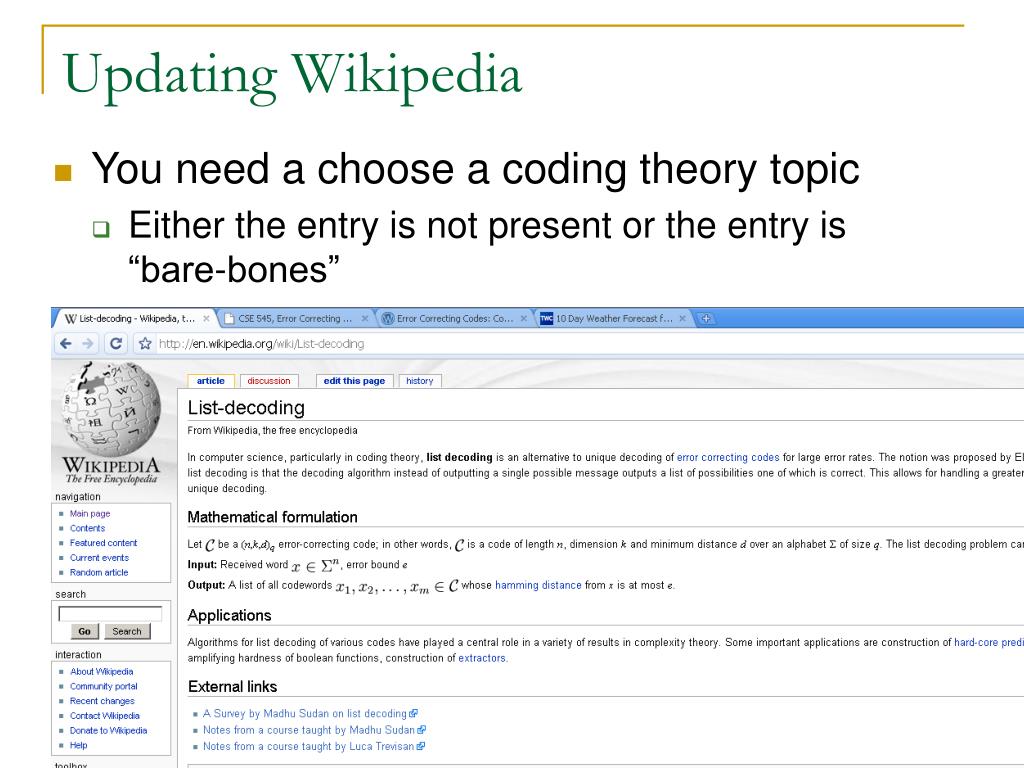Click the Wikipedia search input box
Image resolution: width=1024 pixels, height=768 pixels.
(110, 614)
